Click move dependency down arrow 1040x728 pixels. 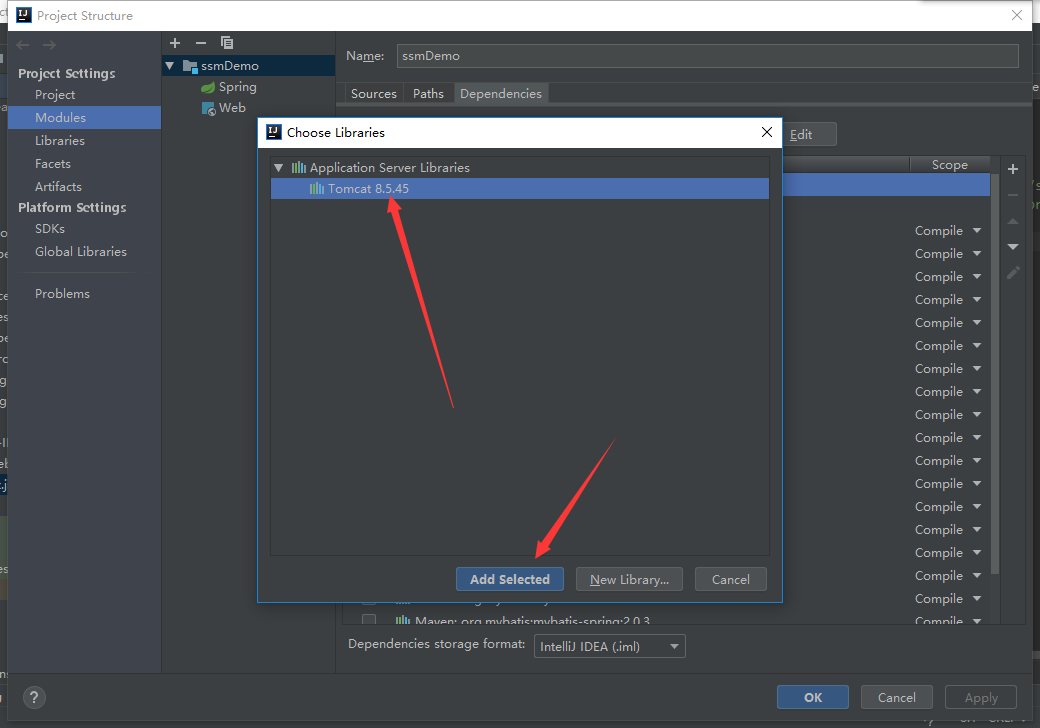coord(1013,247)
